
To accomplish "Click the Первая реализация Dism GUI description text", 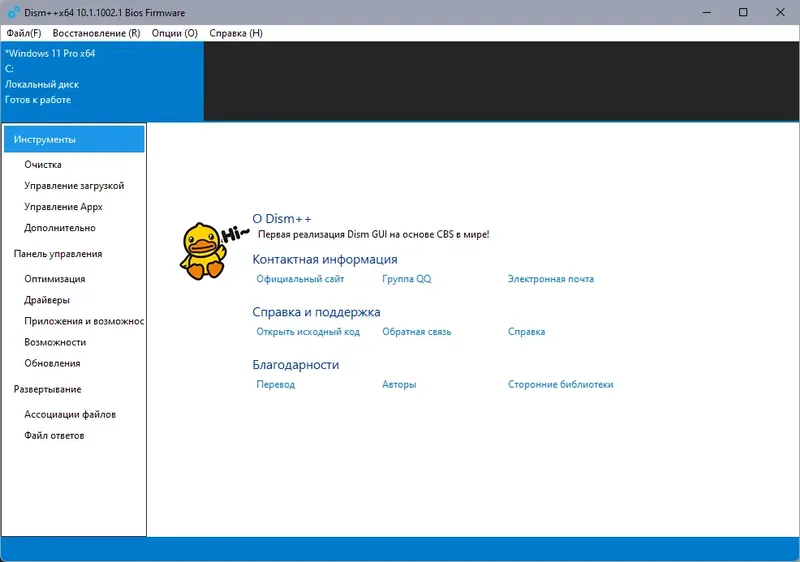I will [x=373, y=235].
